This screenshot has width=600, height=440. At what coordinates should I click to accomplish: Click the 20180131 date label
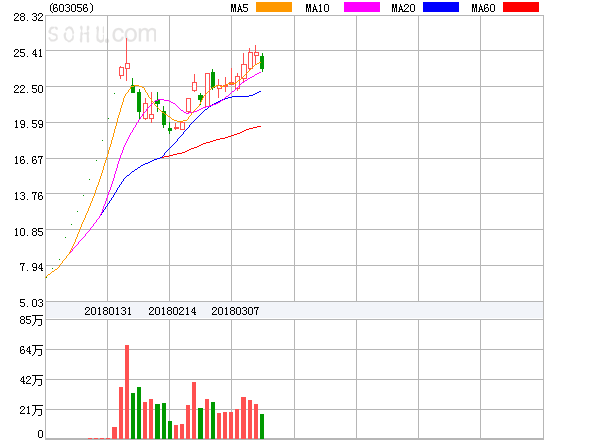108,311
